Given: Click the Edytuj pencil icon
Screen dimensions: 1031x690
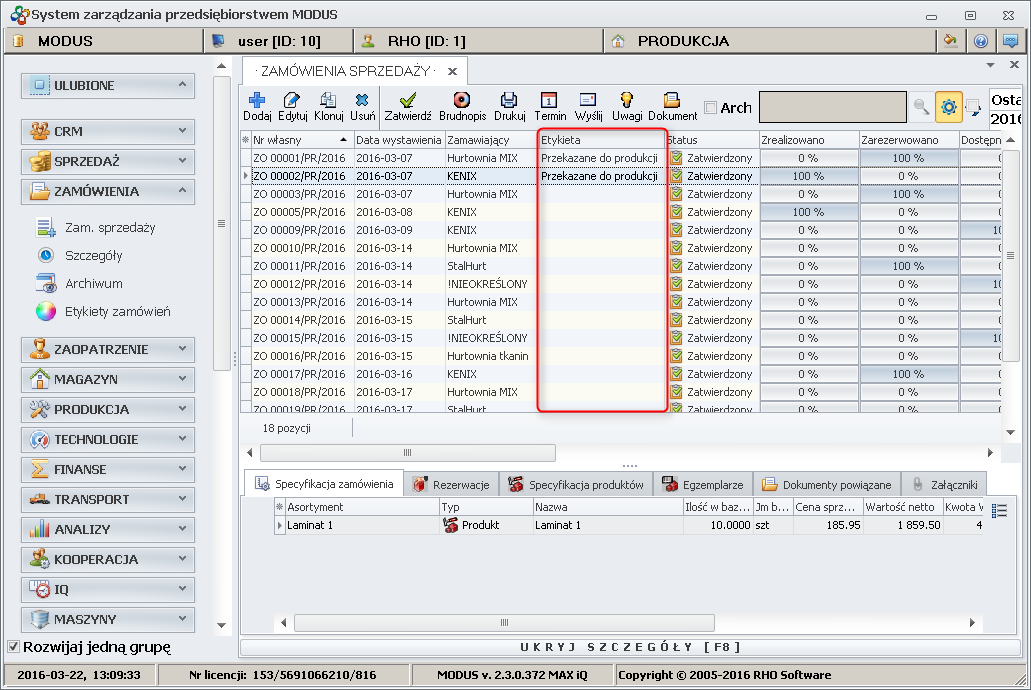Looking at the screenshot, I should pos(292,100).
